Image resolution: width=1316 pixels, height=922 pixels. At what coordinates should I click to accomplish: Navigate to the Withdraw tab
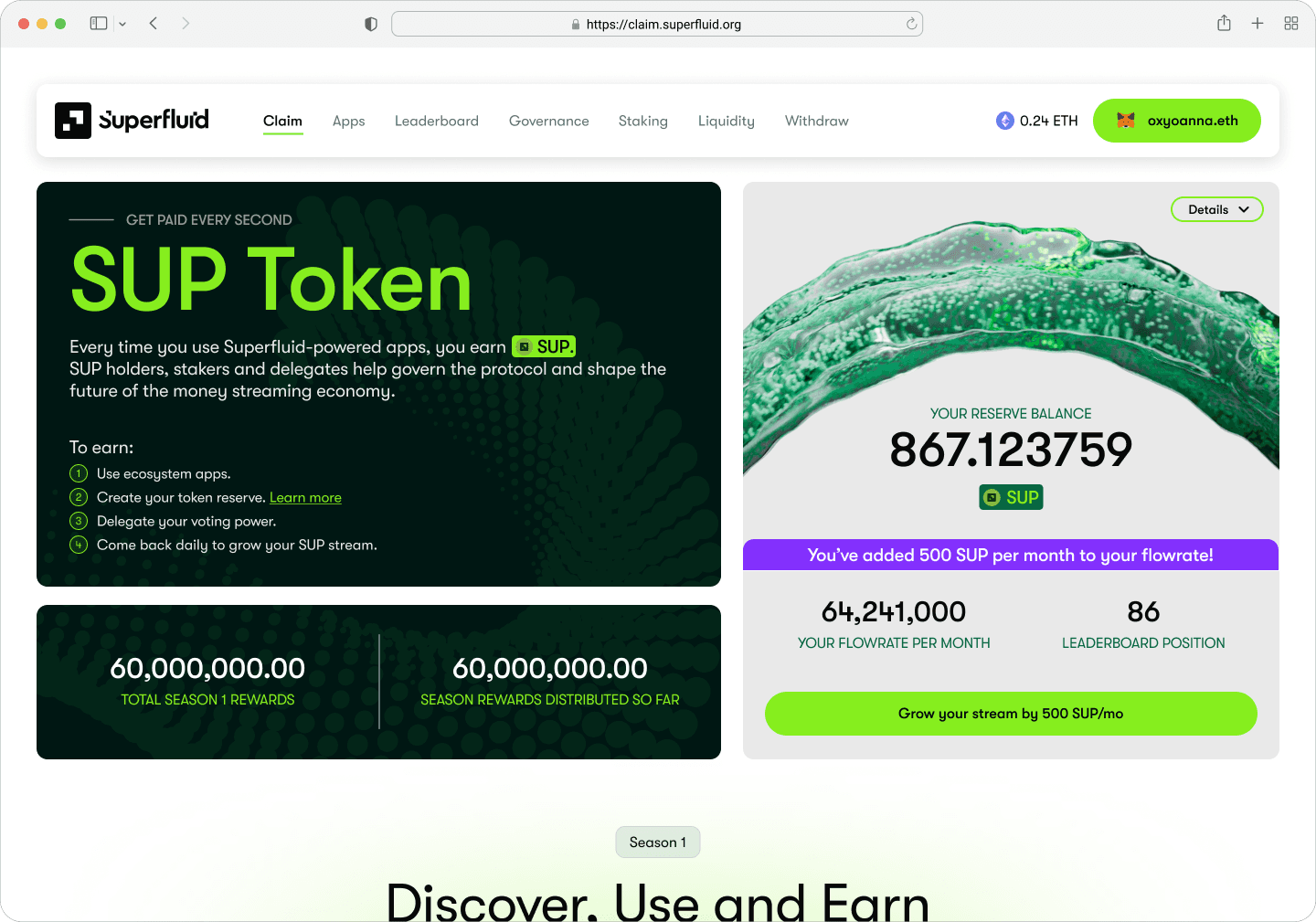pyautogui.click(x=817, y=121)
